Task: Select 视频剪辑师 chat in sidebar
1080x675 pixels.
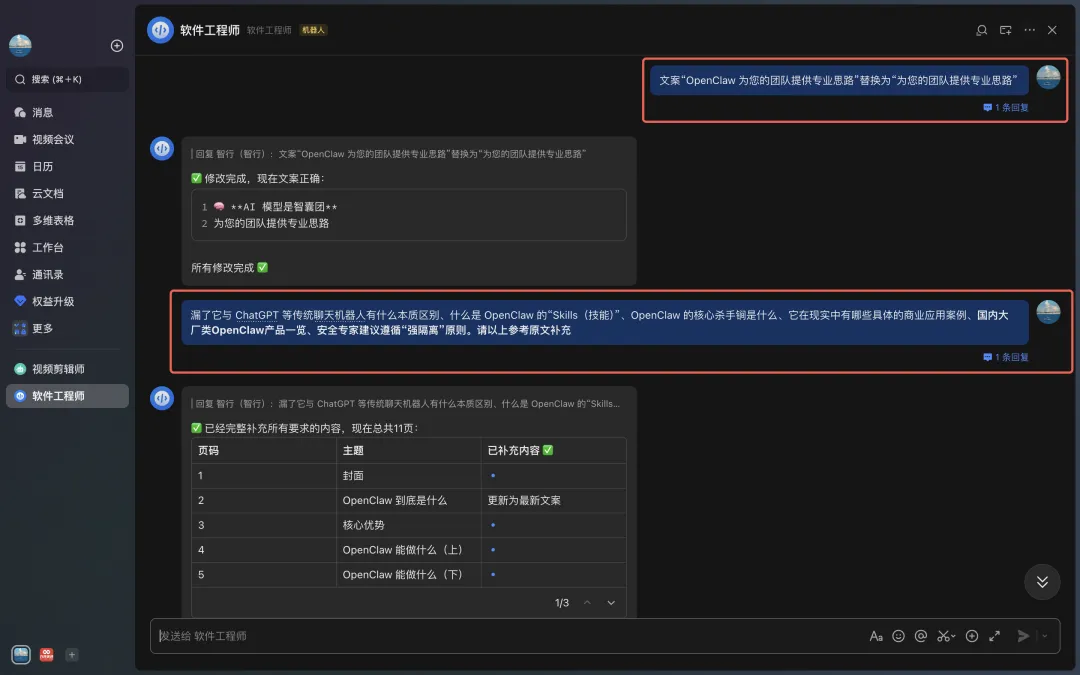Action: point(68,369)
